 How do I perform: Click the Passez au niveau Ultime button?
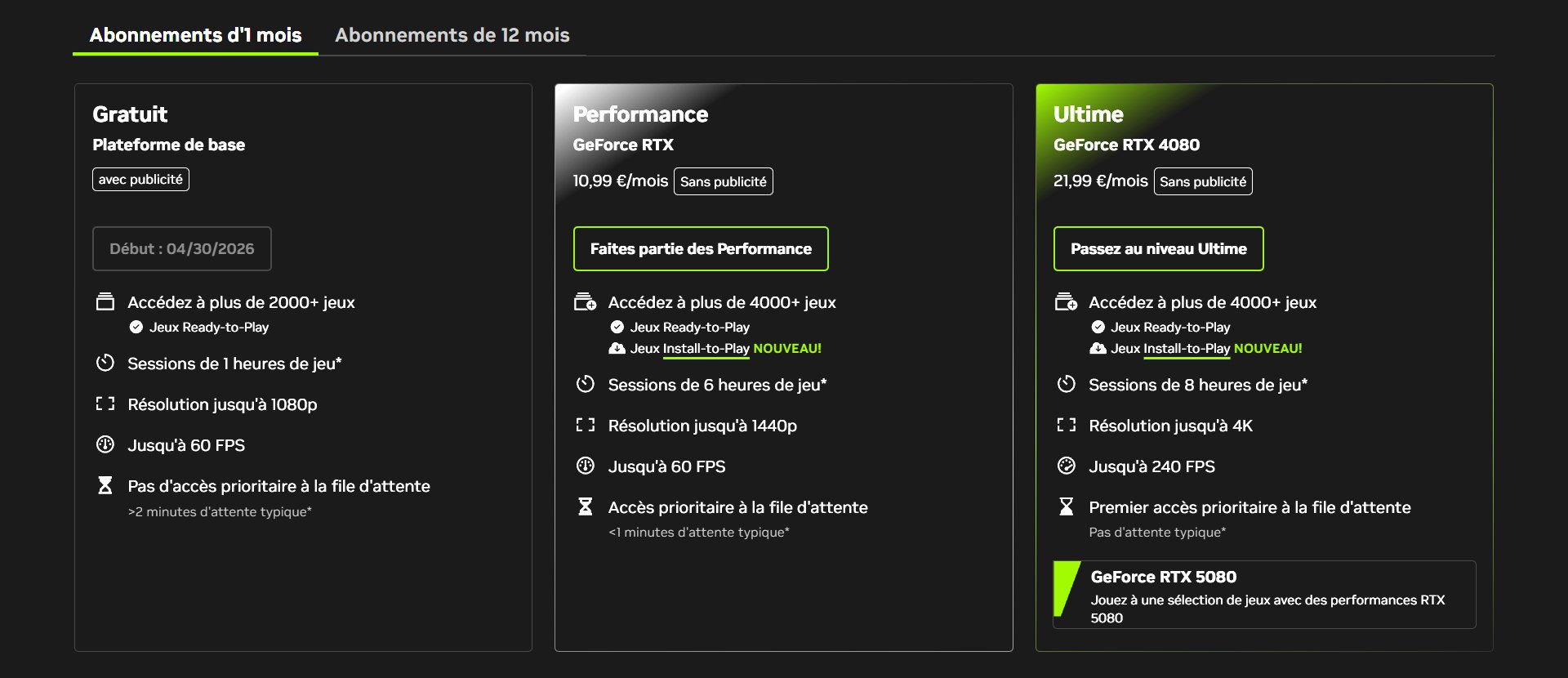coord(1158,248)
